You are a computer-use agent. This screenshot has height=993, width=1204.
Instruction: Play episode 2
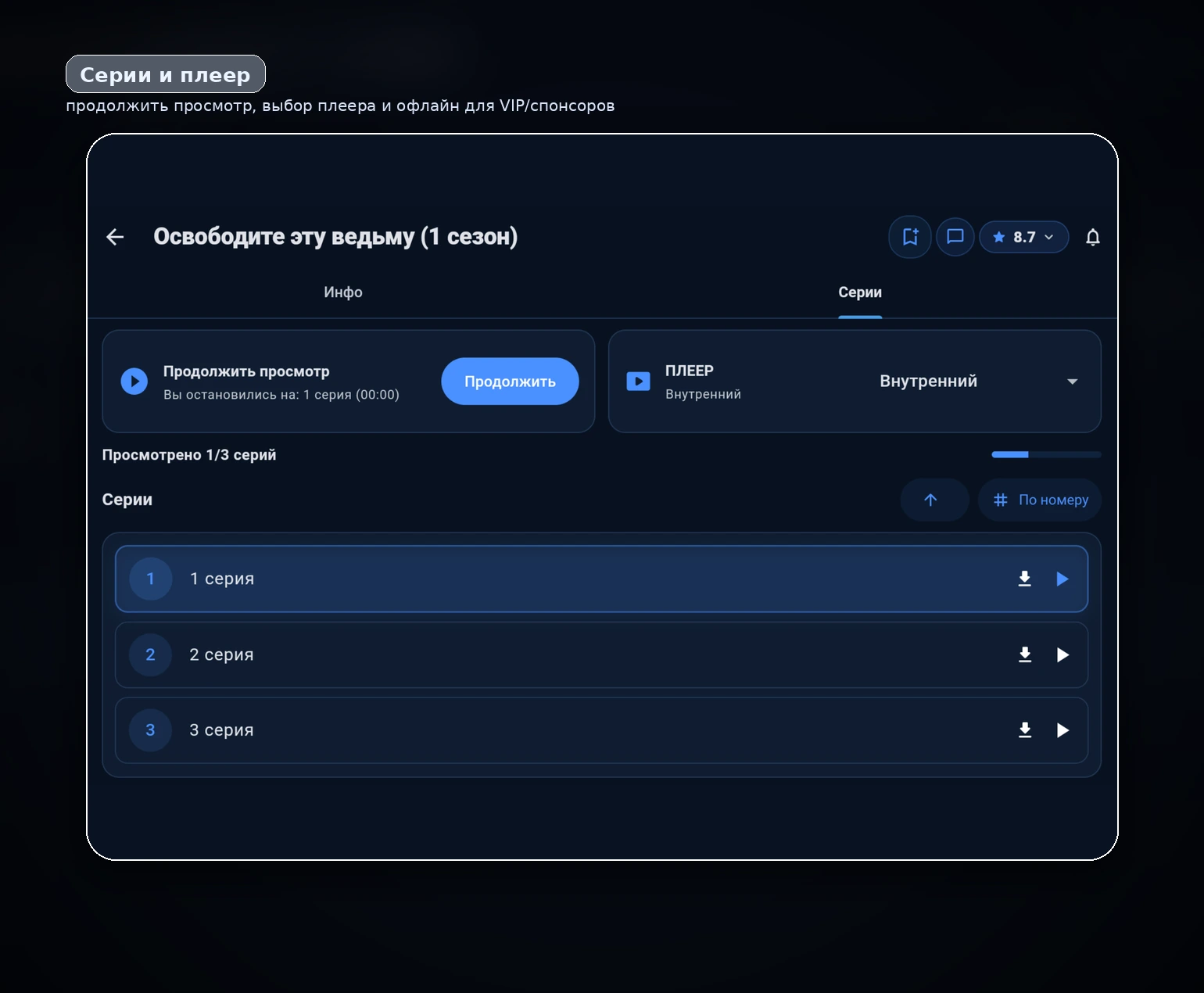pos(1062,654)
